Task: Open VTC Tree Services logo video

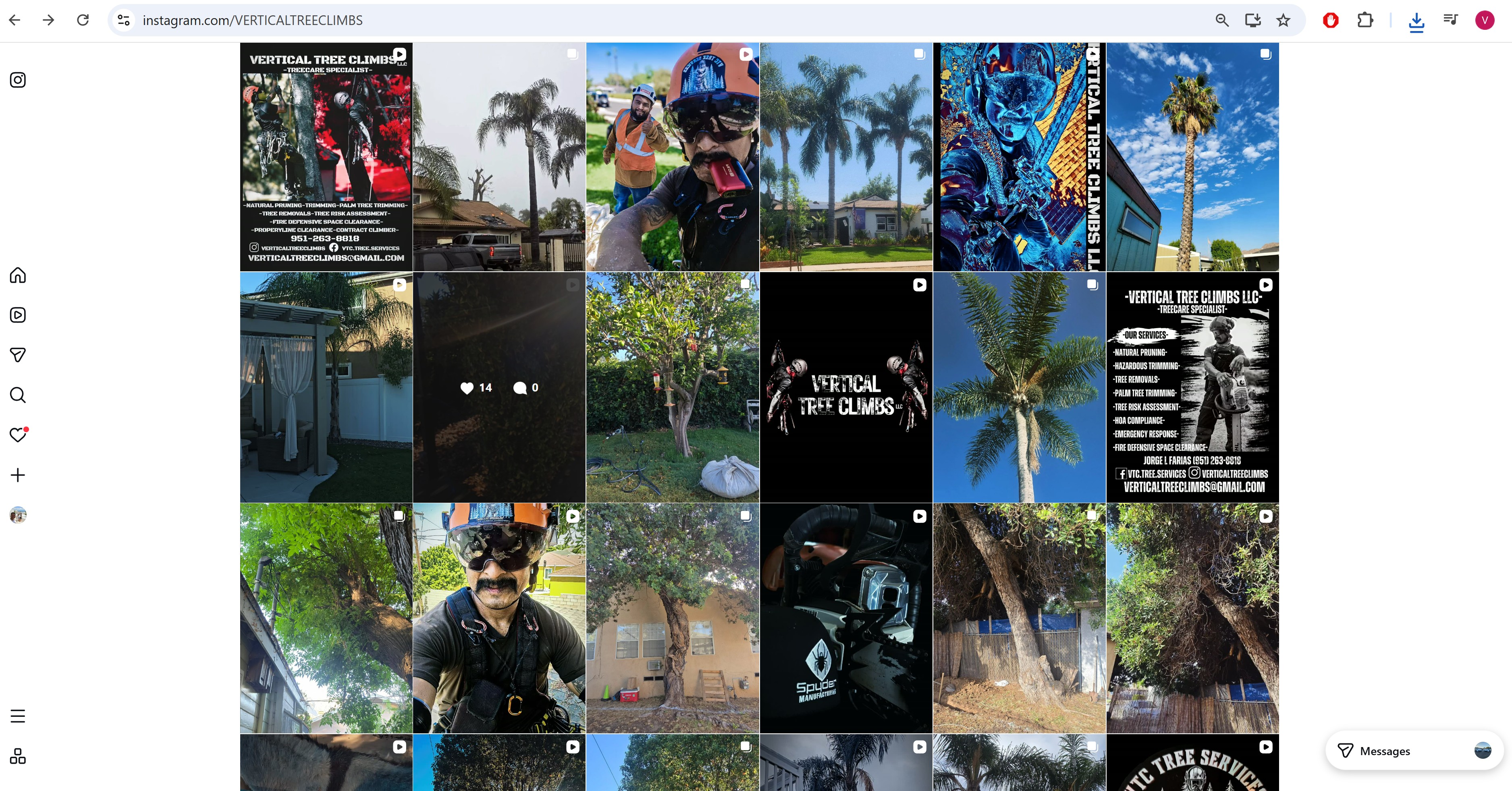Action: 1193,762
